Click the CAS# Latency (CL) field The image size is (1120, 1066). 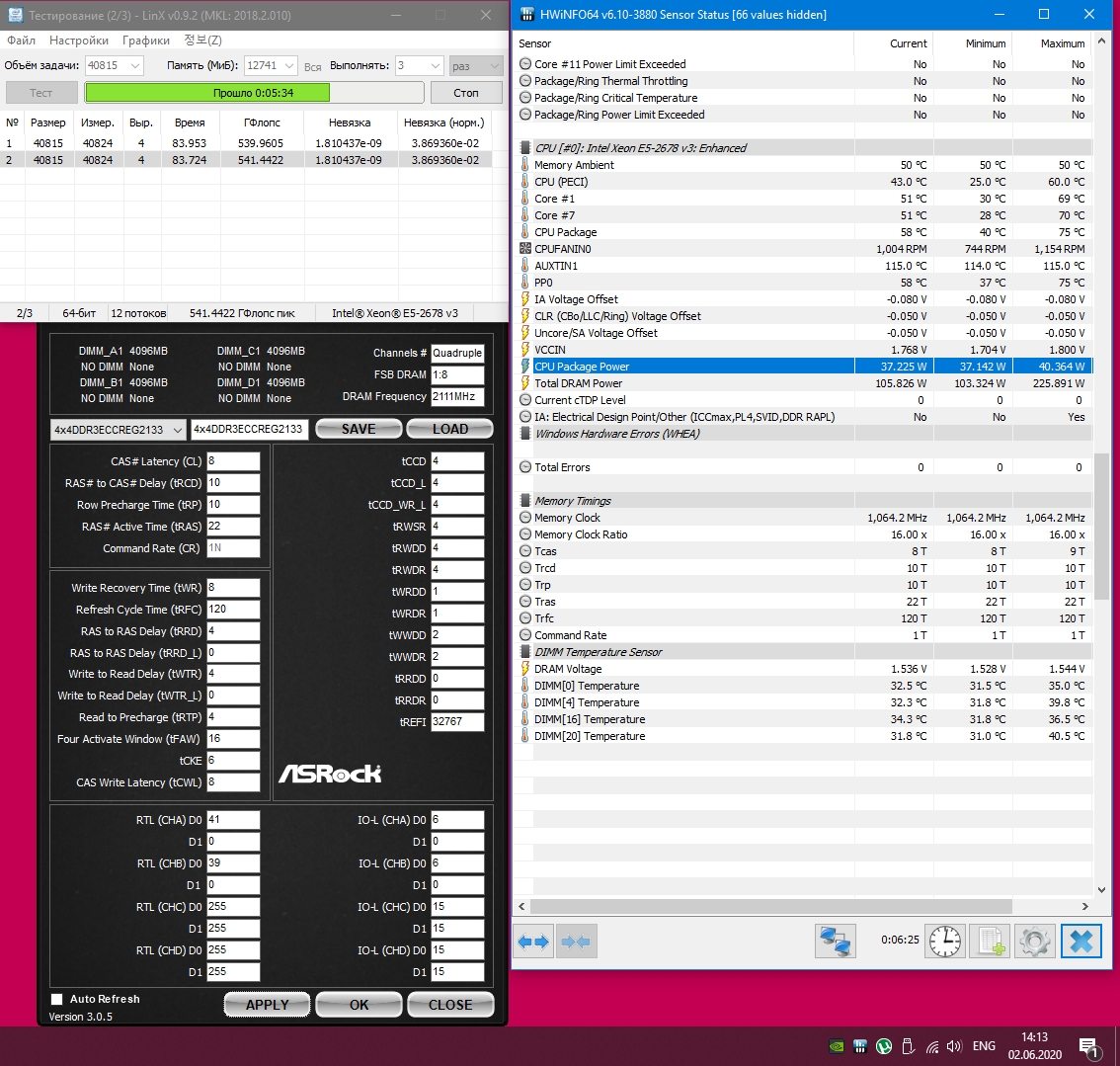tap(233, 461)
